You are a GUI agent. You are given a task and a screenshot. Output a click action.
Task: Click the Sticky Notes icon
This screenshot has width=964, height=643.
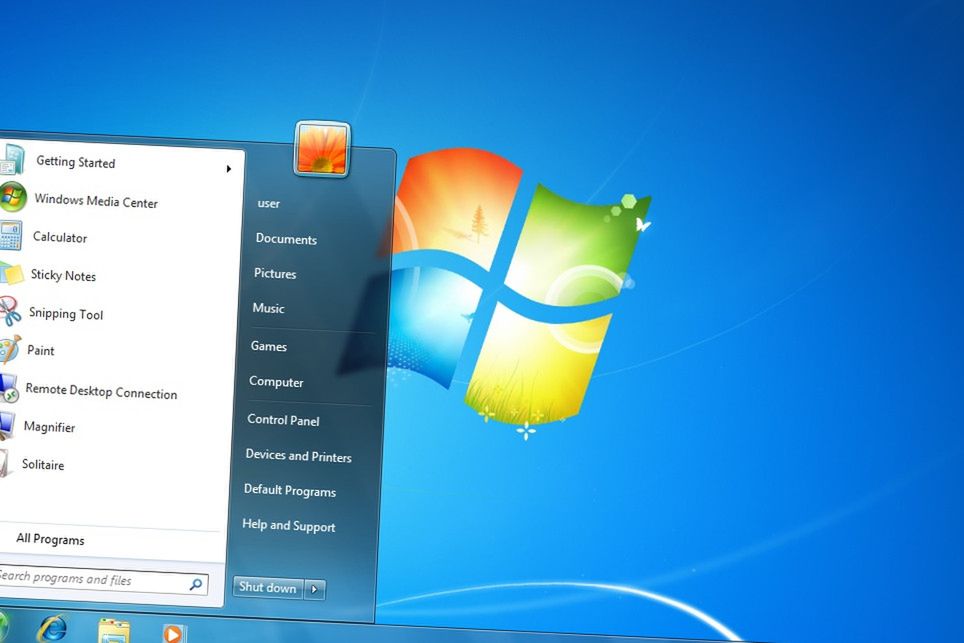[11, 274]
